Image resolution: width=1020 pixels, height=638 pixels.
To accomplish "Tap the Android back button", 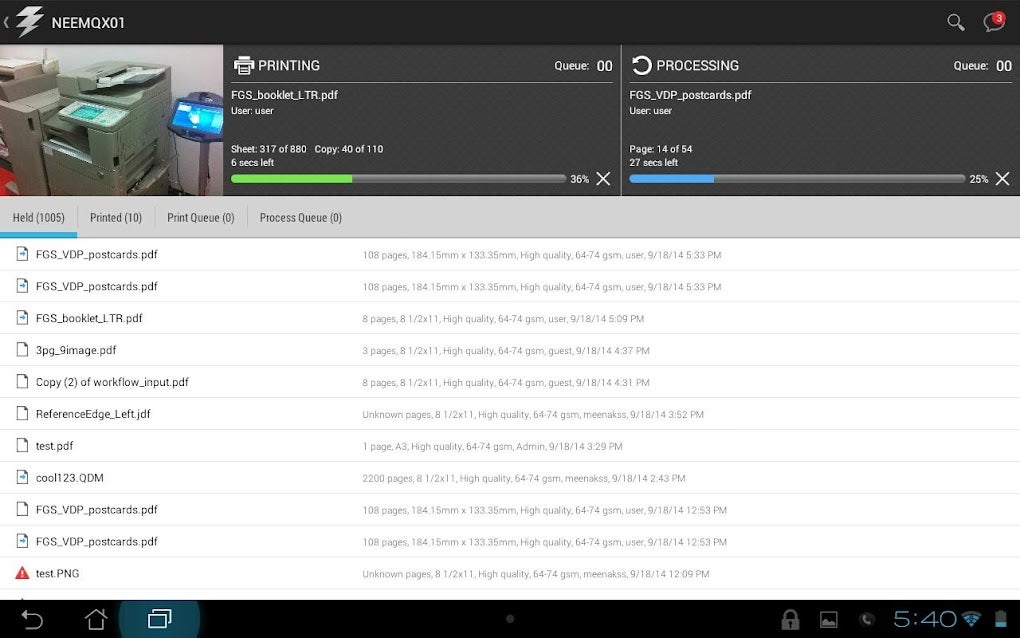I will (32, 619).
